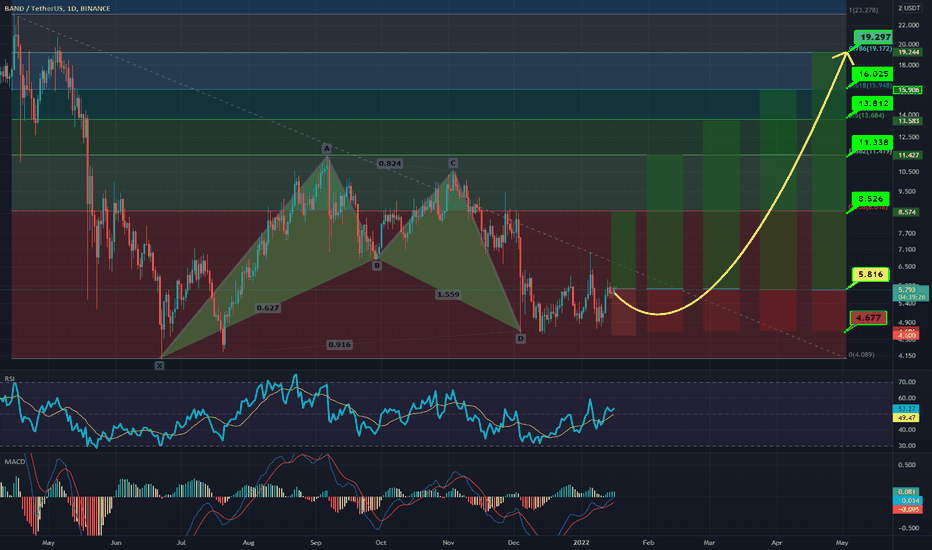
Task: Click the MACD indicator title
Action: tap(15, 461)
